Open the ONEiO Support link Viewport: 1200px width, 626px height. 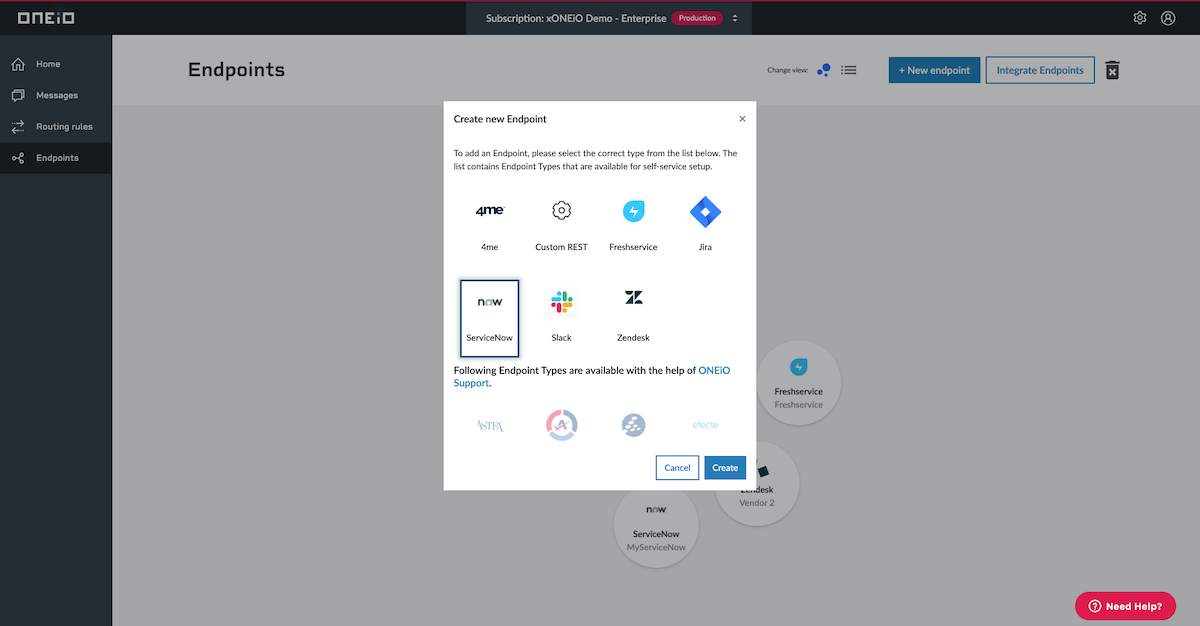(591, 376)
